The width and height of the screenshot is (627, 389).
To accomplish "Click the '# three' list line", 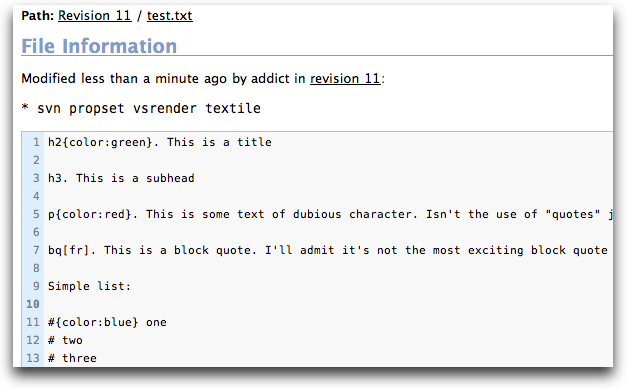I will 72,358.
